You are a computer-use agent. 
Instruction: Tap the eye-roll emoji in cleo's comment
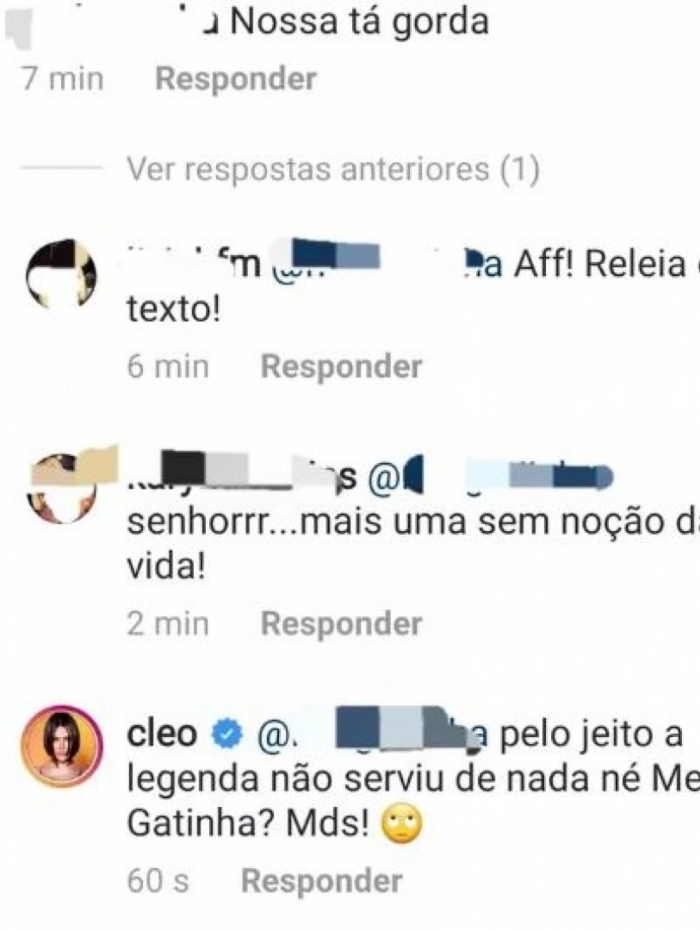click(401, 824)
